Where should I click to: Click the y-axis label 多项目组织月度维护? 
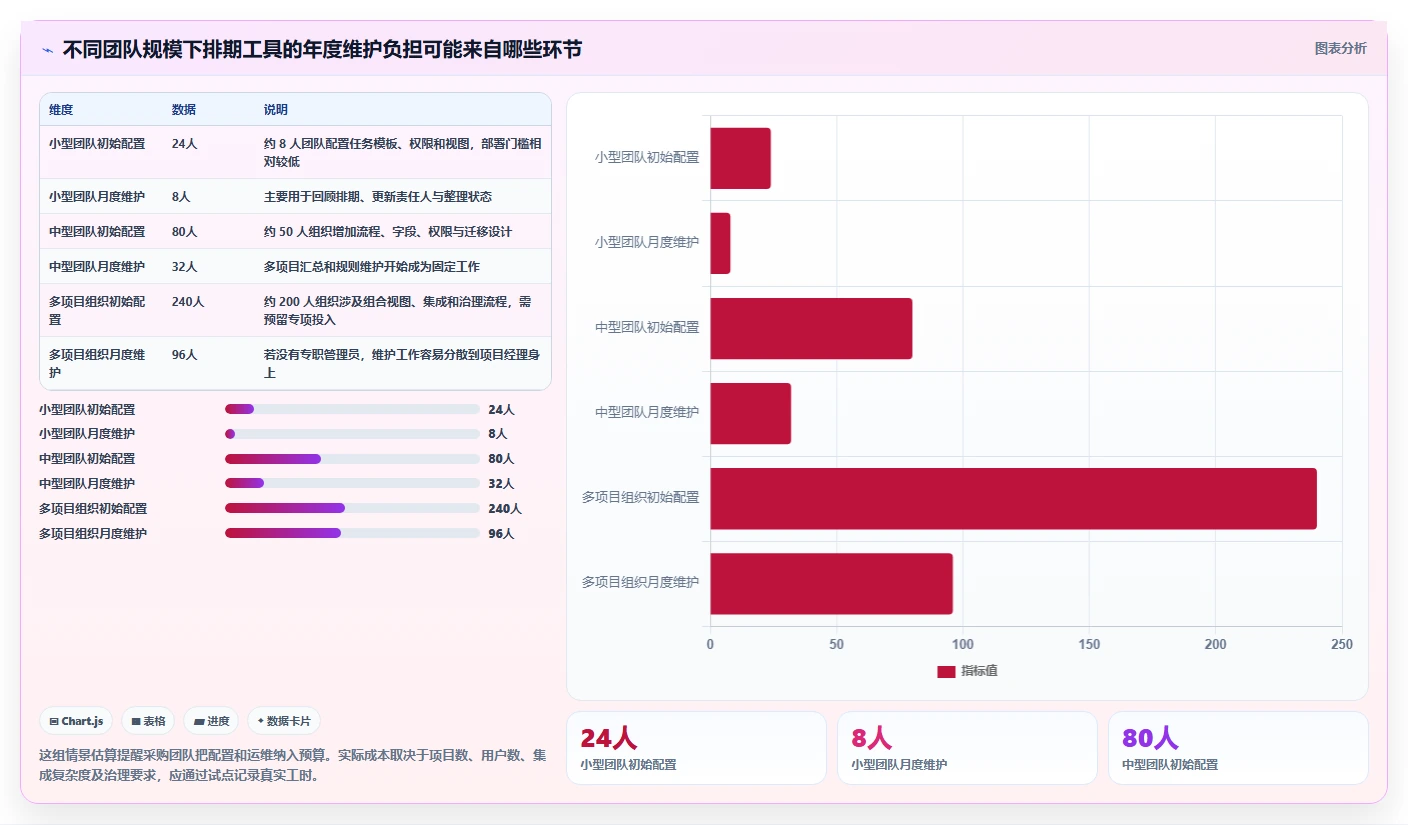(x=641, y=582)
